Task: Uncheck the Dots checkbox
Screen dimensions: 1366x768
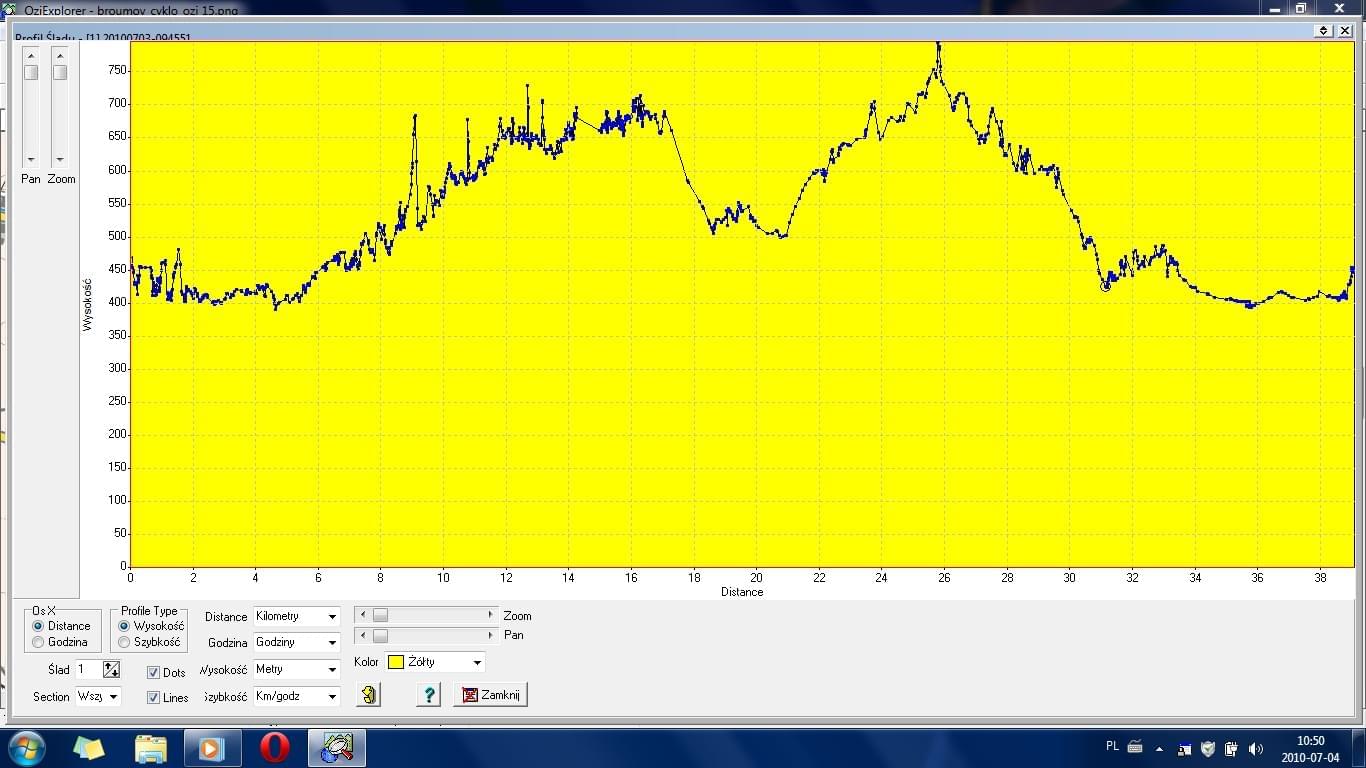Action: coord(154,673)
